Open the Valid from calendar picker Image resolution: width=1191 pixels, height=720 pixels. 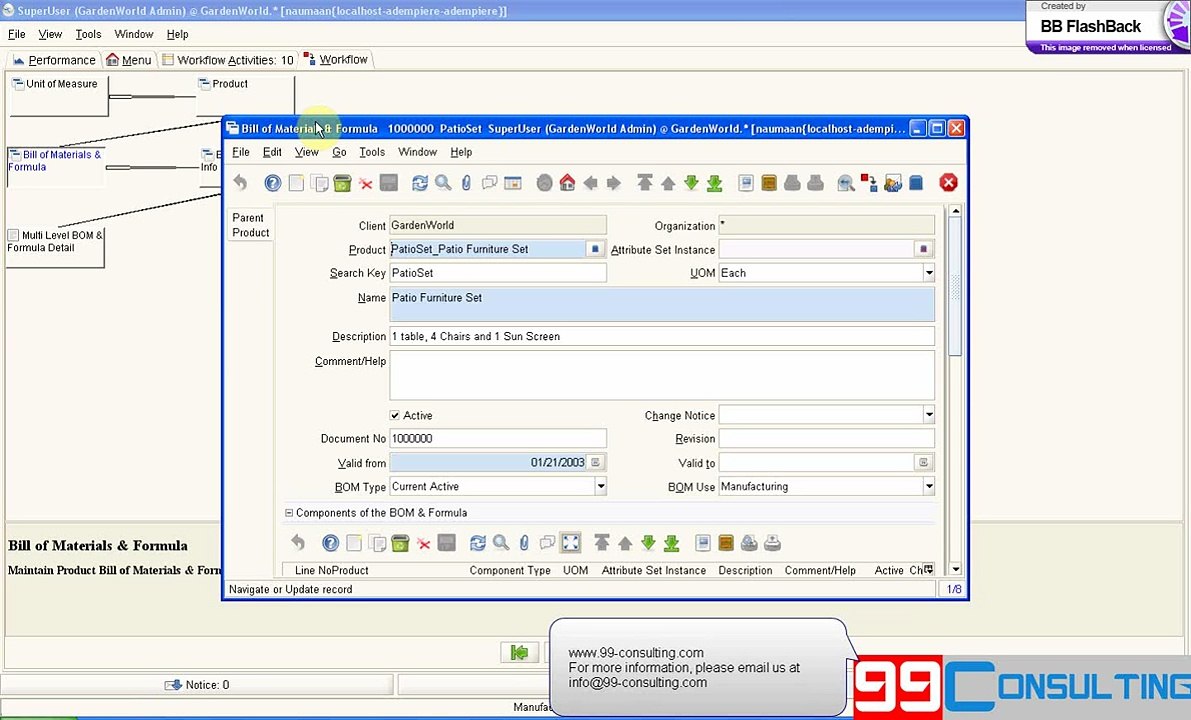pyautogui.click(x=596, y=463)
